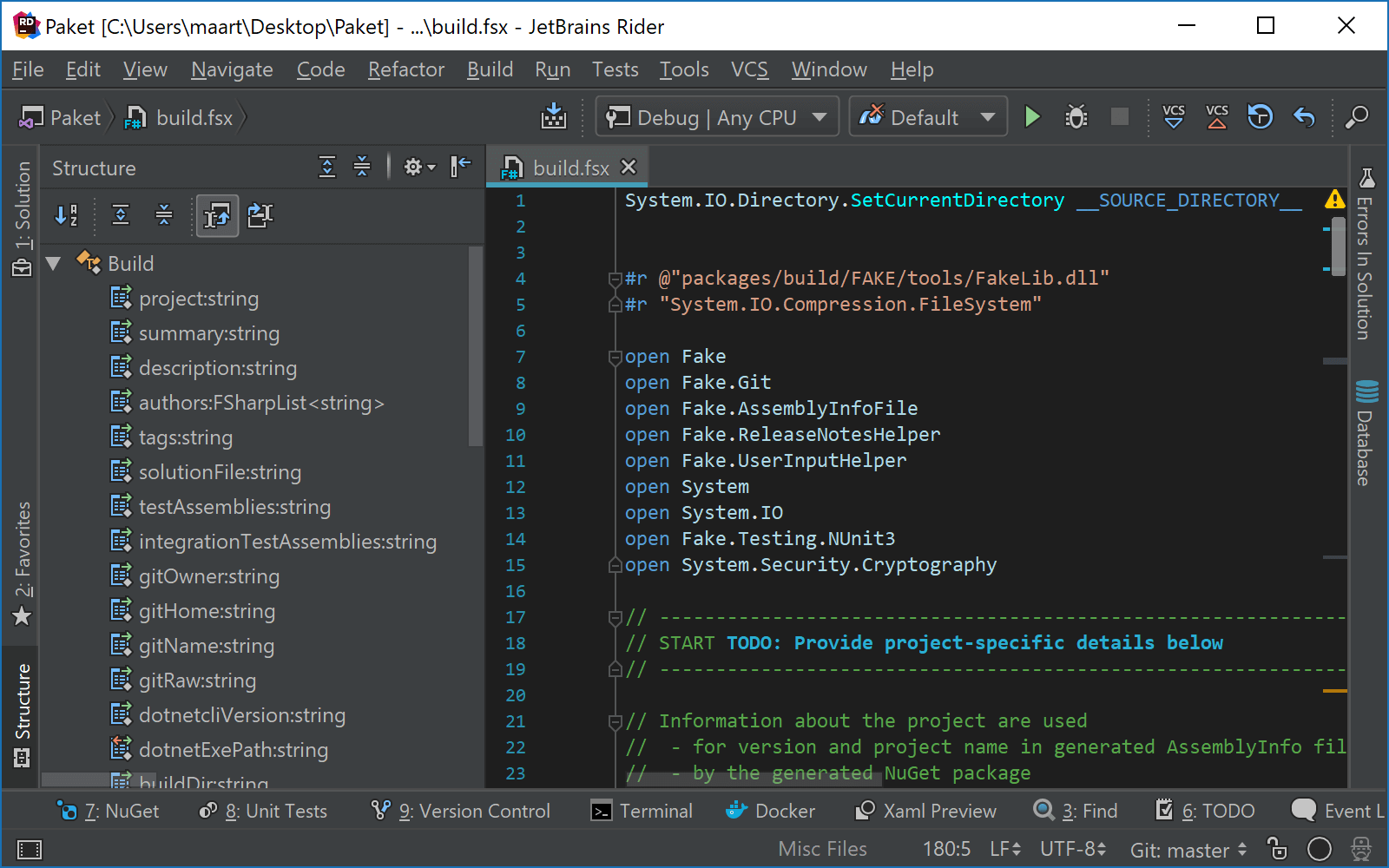The height and width of the screenshot is (868, 1389).
Task: Open Search Everywhere with the magnifier icon
Action: [x=1357, y=116]
